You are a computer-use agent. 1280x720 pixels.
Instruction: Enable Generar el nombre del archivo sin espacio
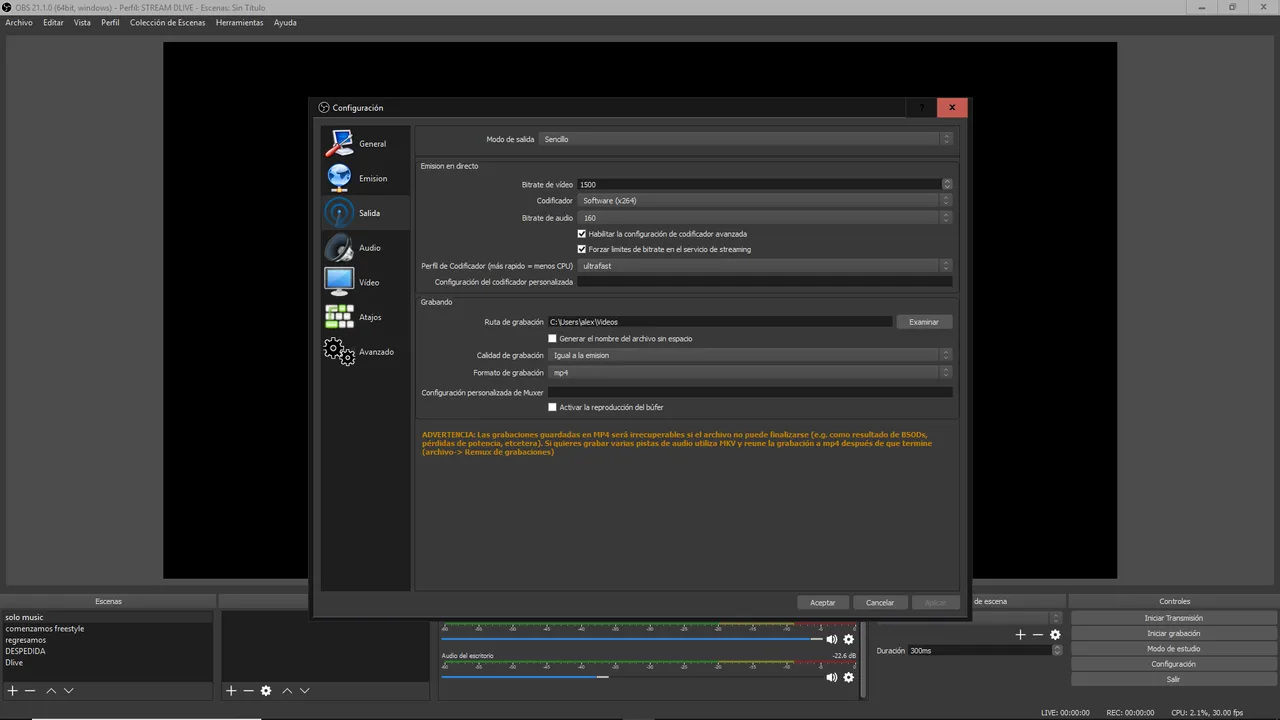click(553, 339)
